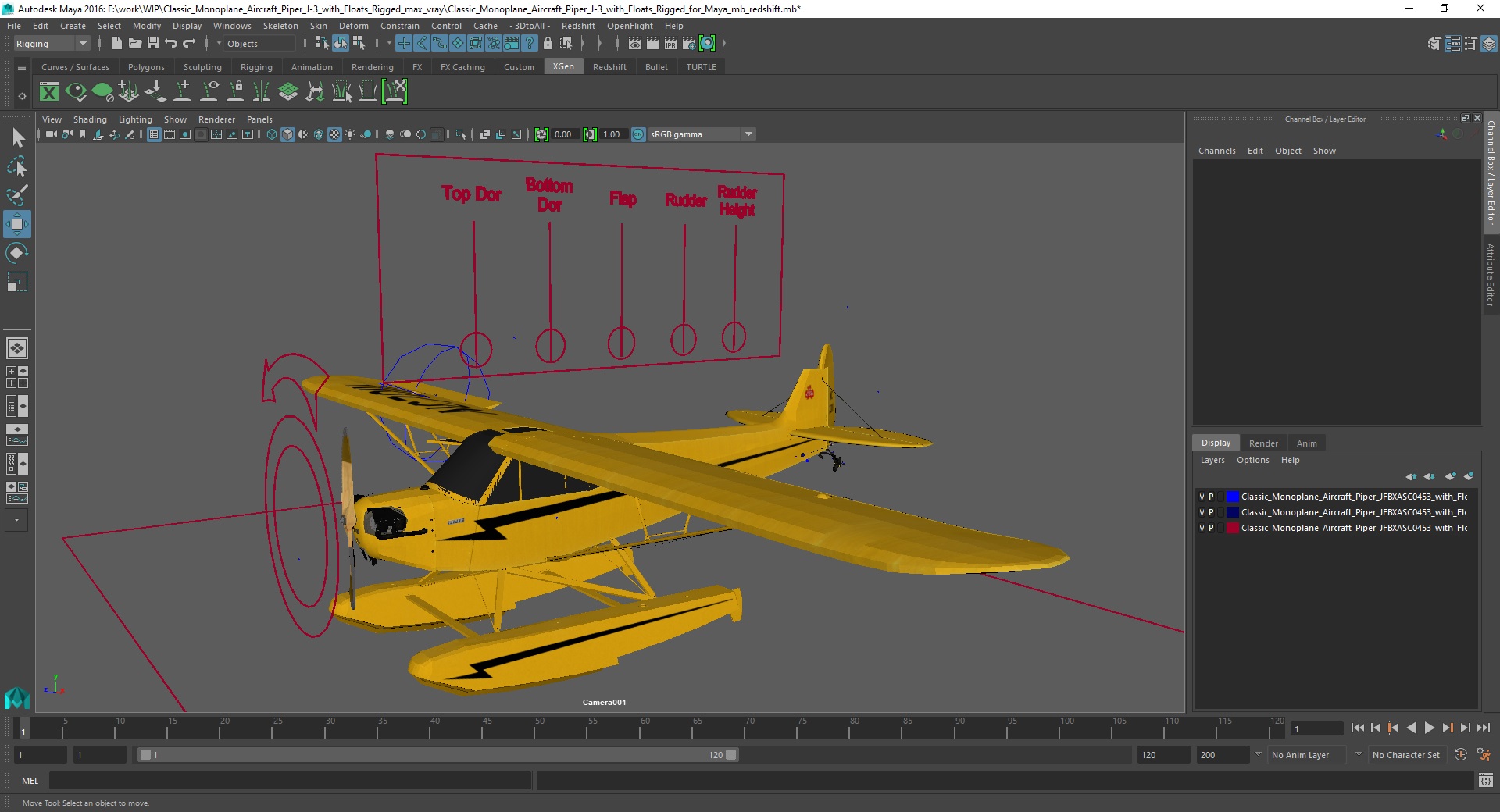Play animation forwards button

pos(1430,728)
